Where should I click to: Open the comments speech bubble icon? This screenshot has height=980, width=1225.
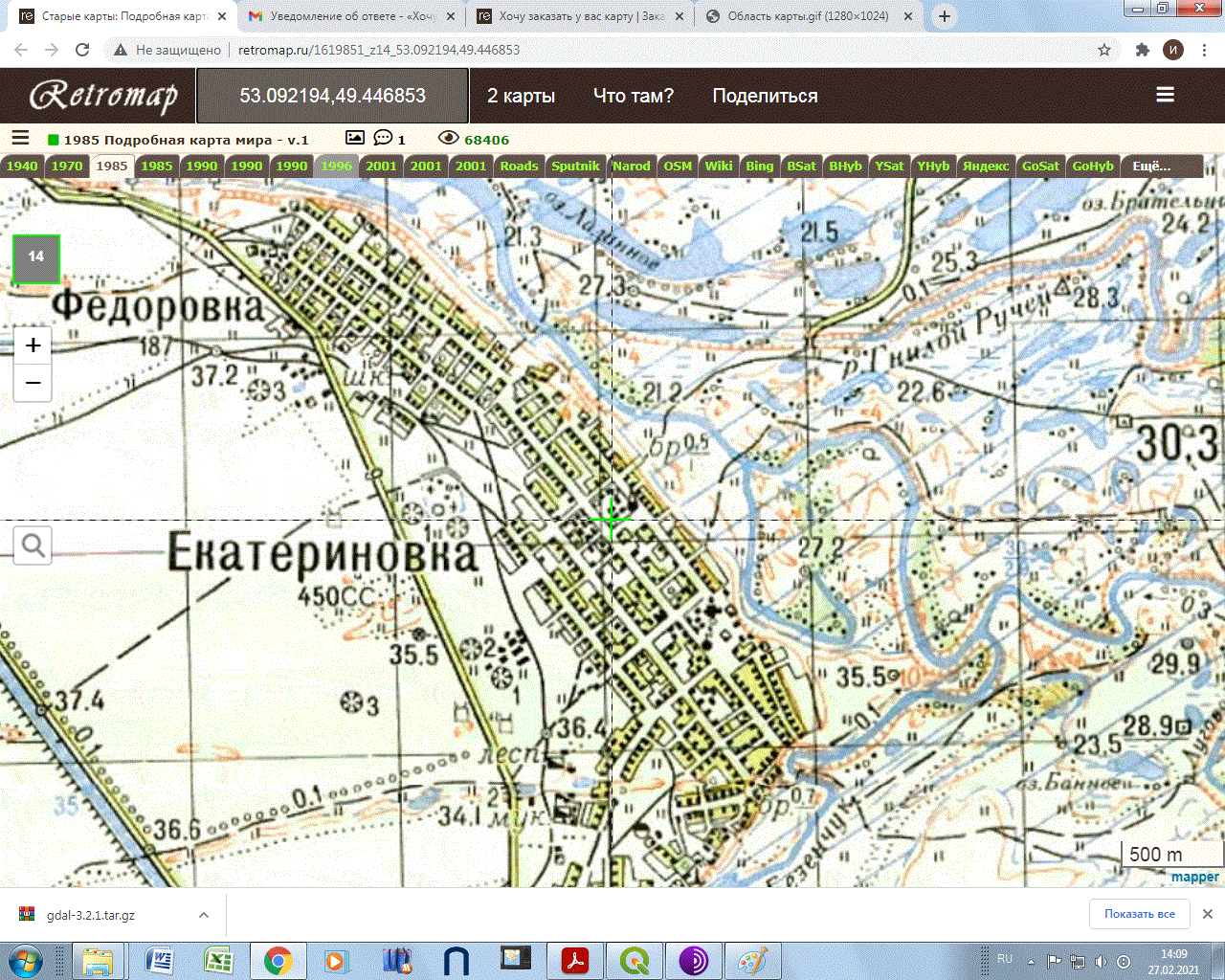[x=383, y=139]
